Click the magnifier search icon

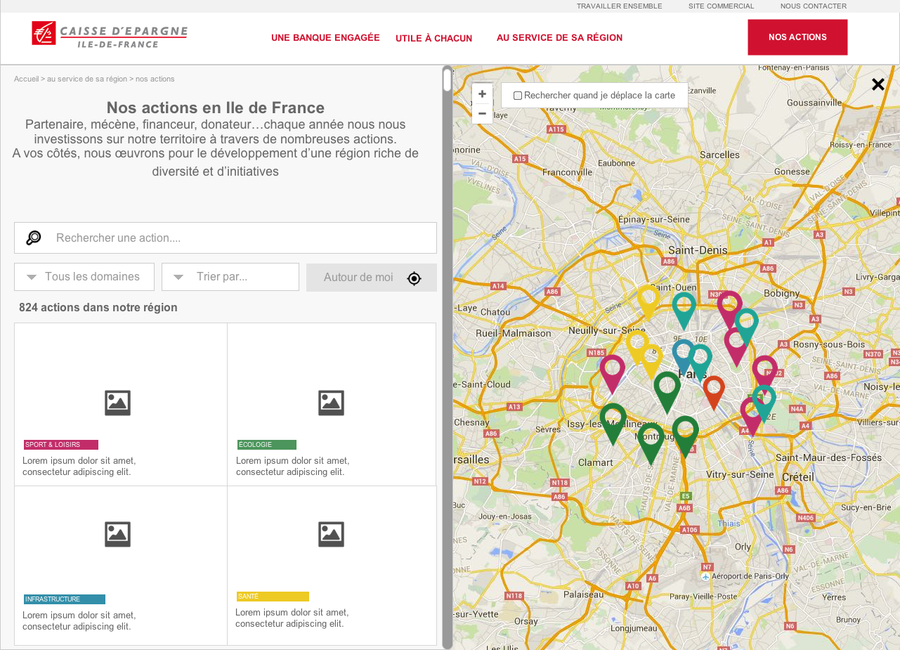click(x=34, y=238)
